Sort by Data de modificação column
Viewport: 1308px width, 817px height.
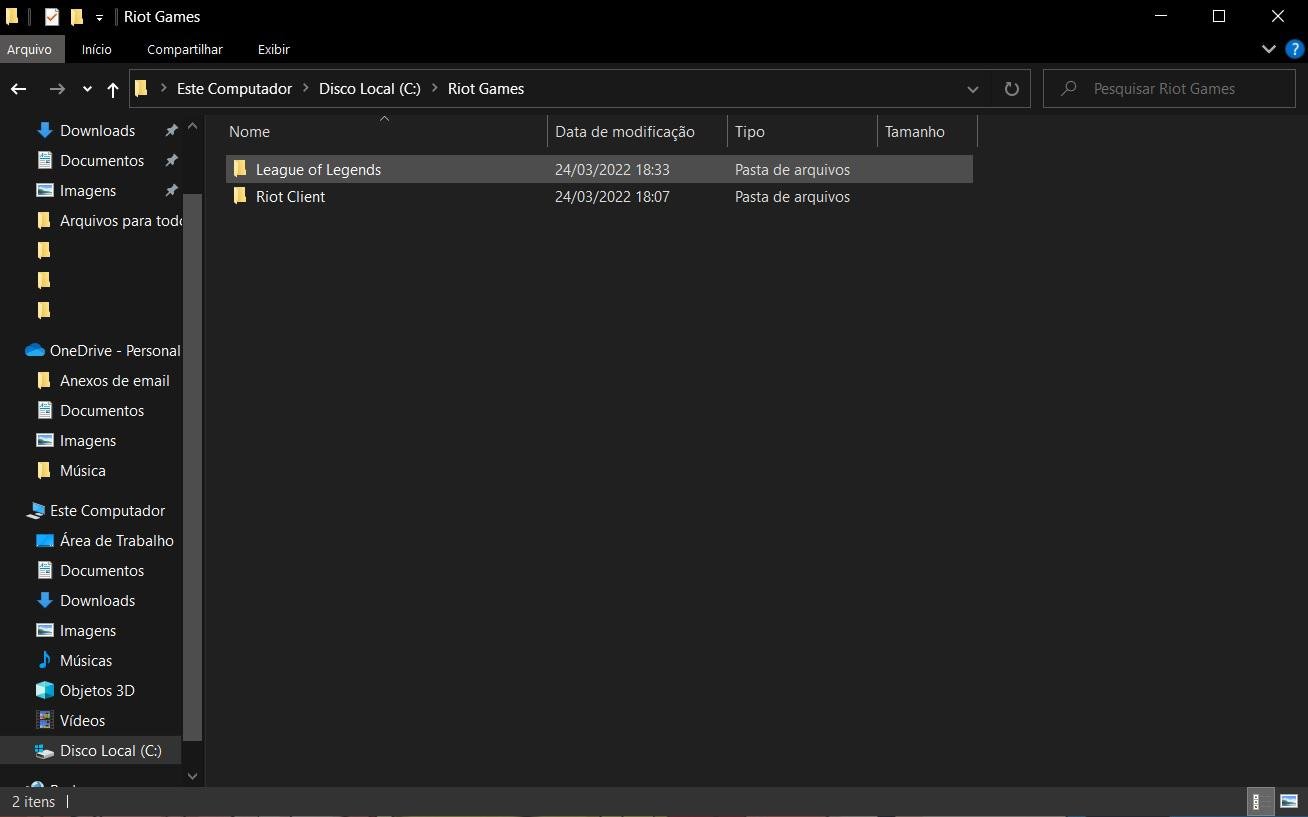[637, 132]
